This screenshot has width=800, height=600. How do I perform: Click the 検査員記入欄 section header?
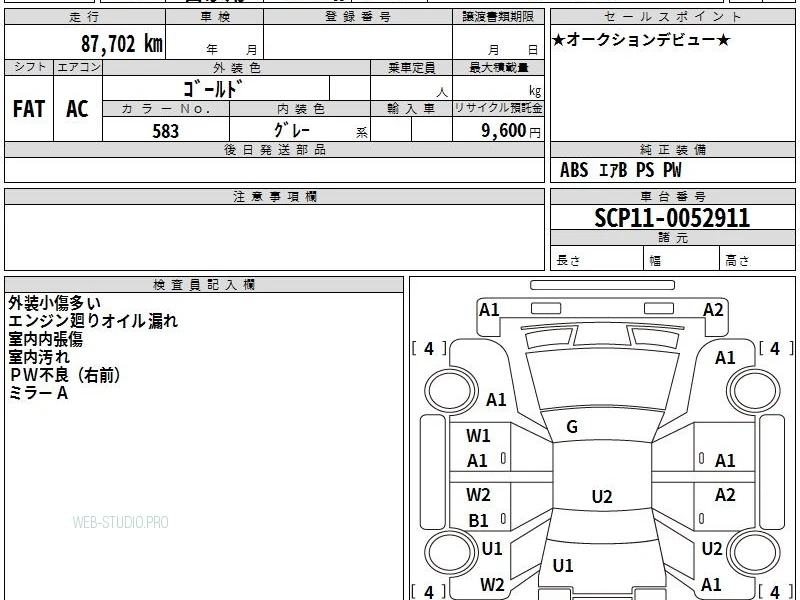coord(204,285)
